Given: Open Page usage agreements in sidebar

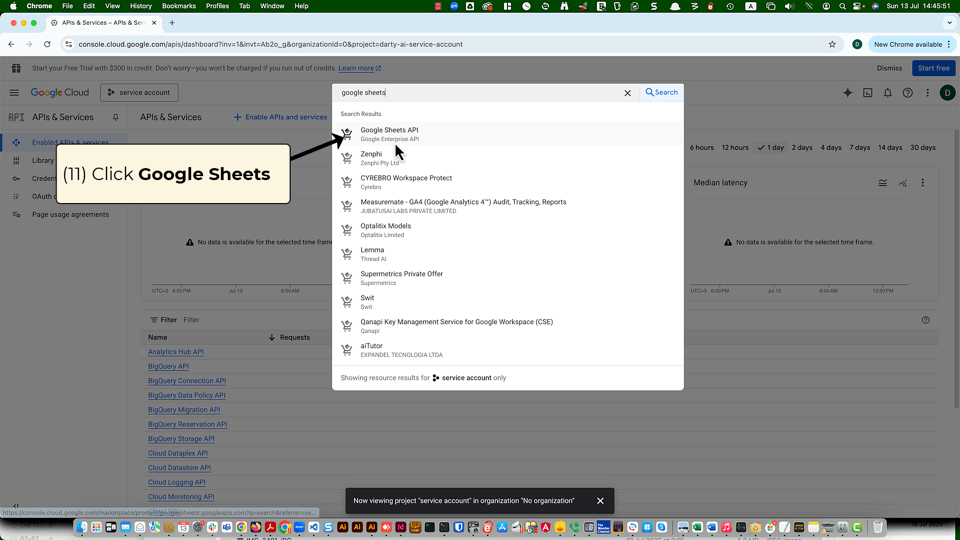Looking at the screenshot, I should 70,214.
